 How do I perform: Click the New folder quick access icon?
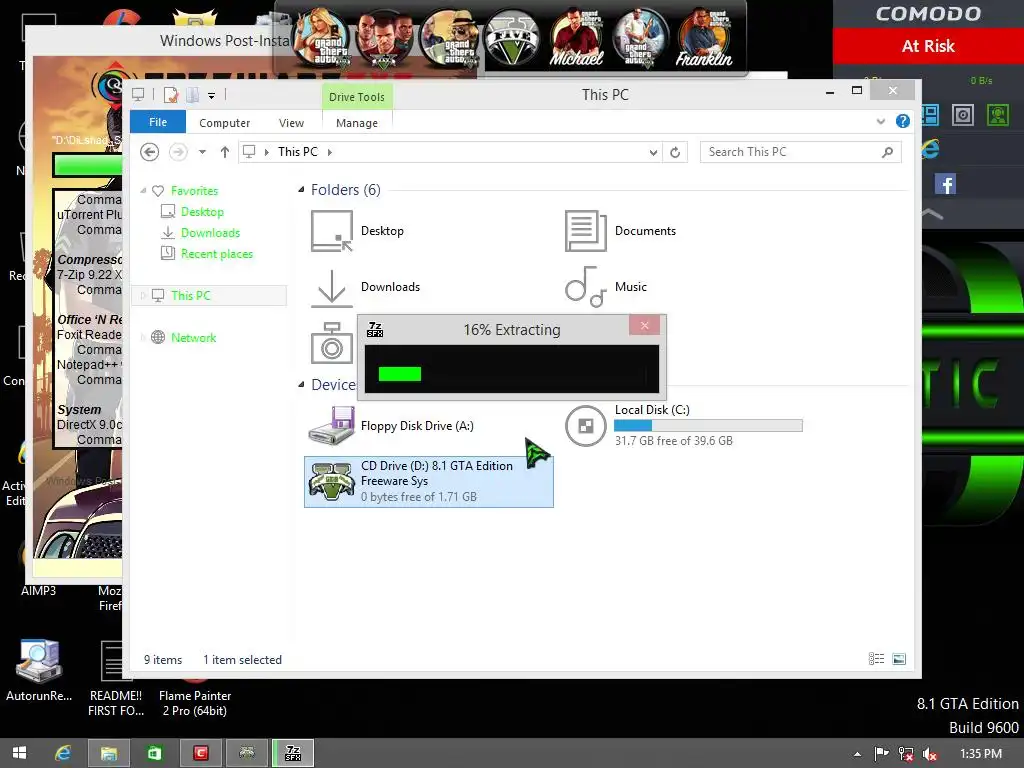tap(192, 95)
